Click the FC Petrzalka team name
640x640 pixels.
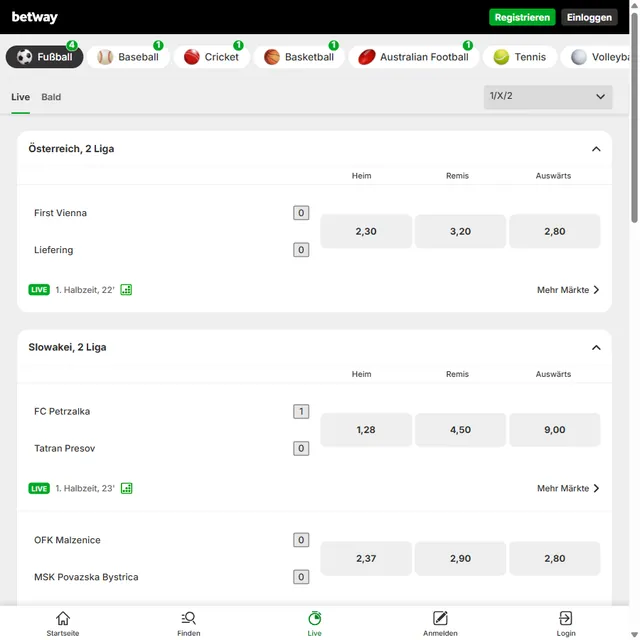(x=62, y=411)
